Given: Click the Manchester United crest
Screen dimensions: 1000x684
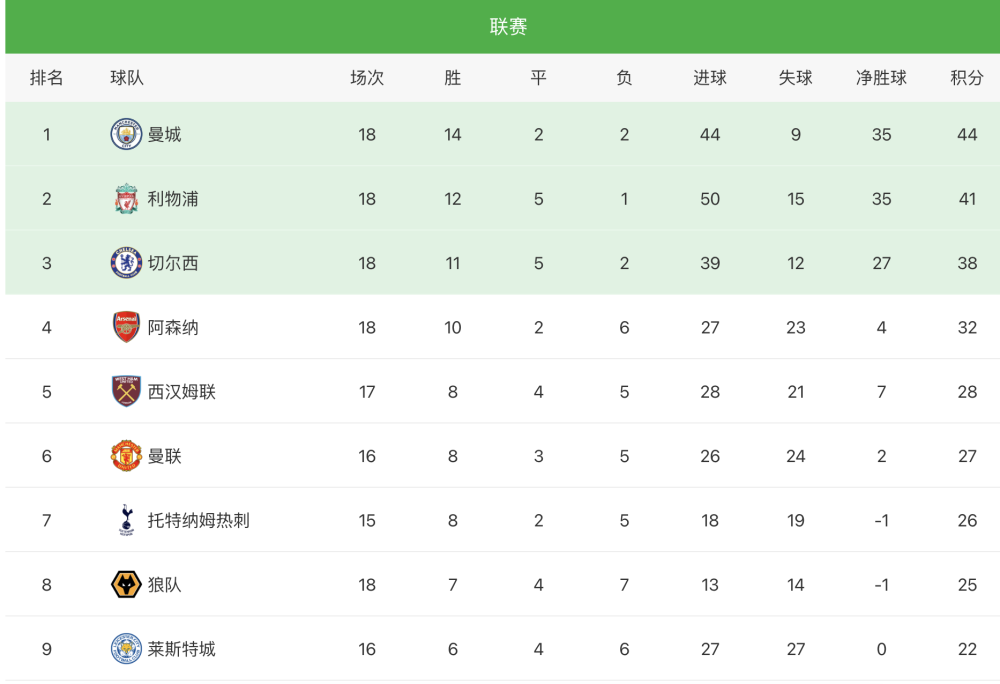Looking at the screenshot, I should 126,456.
